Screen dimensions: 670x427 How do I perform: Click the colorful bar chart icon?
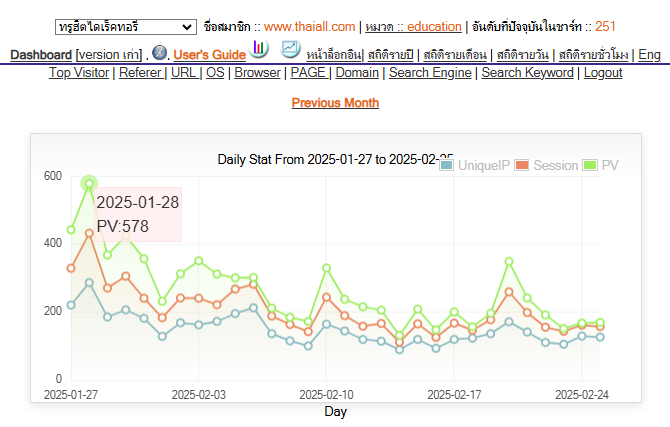tap(259, 49)
